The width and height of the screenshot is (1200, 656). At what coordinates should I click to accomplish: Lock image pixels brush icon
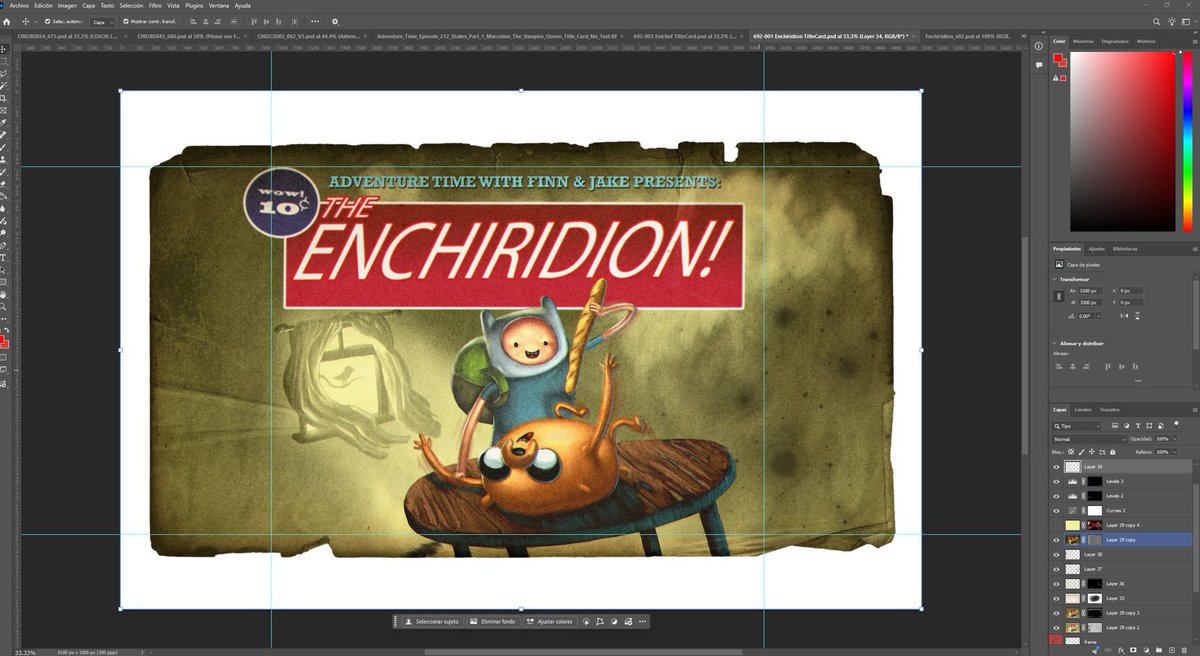[x=1083, y=452]
